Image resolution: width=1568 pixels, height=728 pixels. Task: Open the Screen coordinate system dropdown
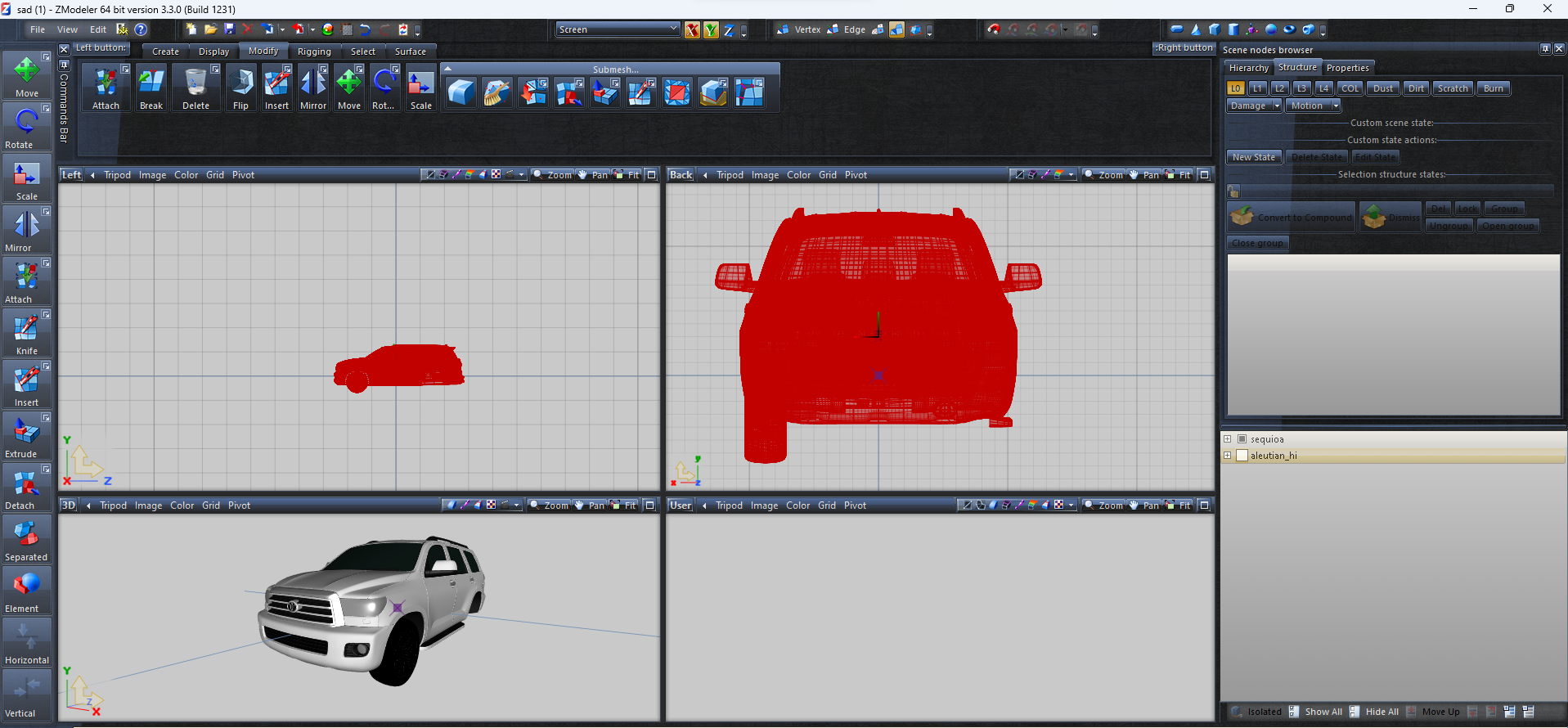[x=618, y=29]
